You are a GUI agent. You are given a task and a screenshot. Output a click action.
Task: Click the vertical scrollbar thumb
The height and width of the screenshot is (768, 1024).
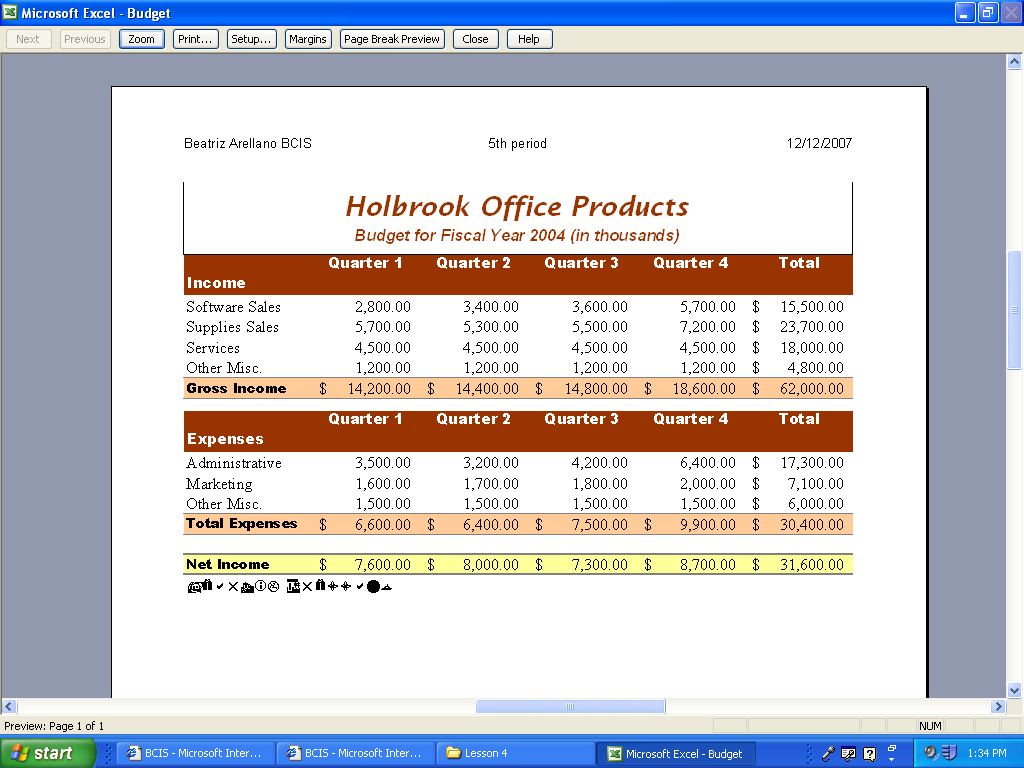[1014, 310]
